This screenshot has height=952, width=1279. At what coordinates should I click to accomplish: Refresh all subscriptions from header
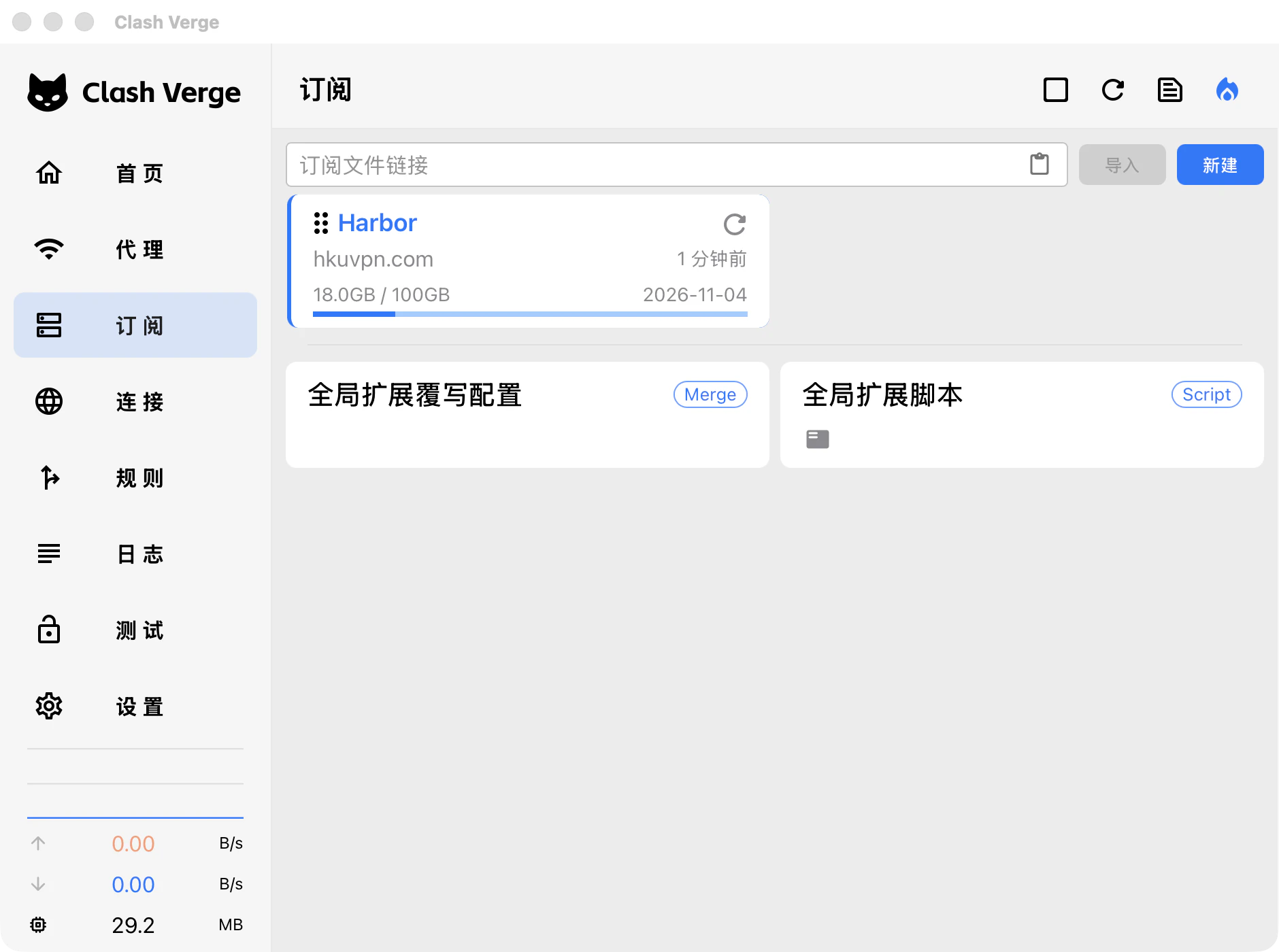[1113, 90]
